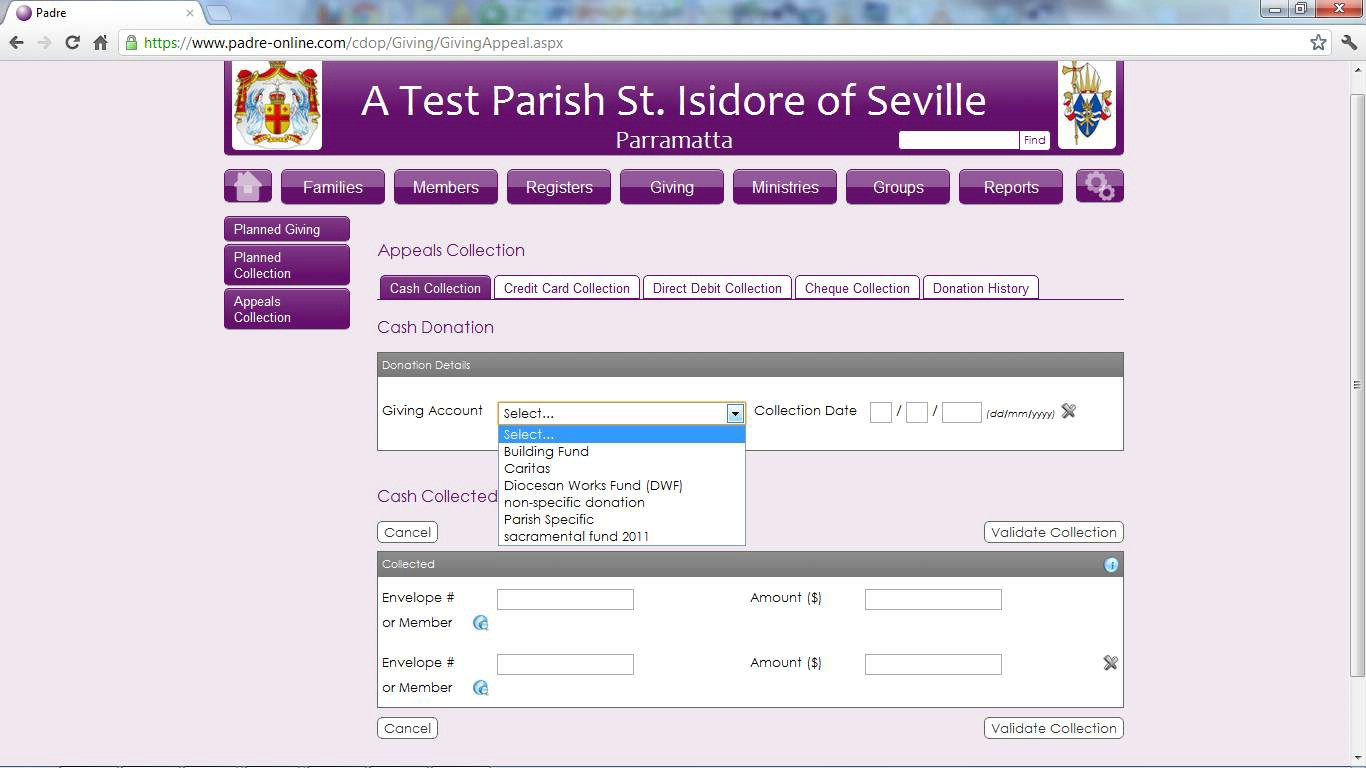Viewport: 1366px width, 768px height.
Task: Open the Reports menu
Action: 1011,187
